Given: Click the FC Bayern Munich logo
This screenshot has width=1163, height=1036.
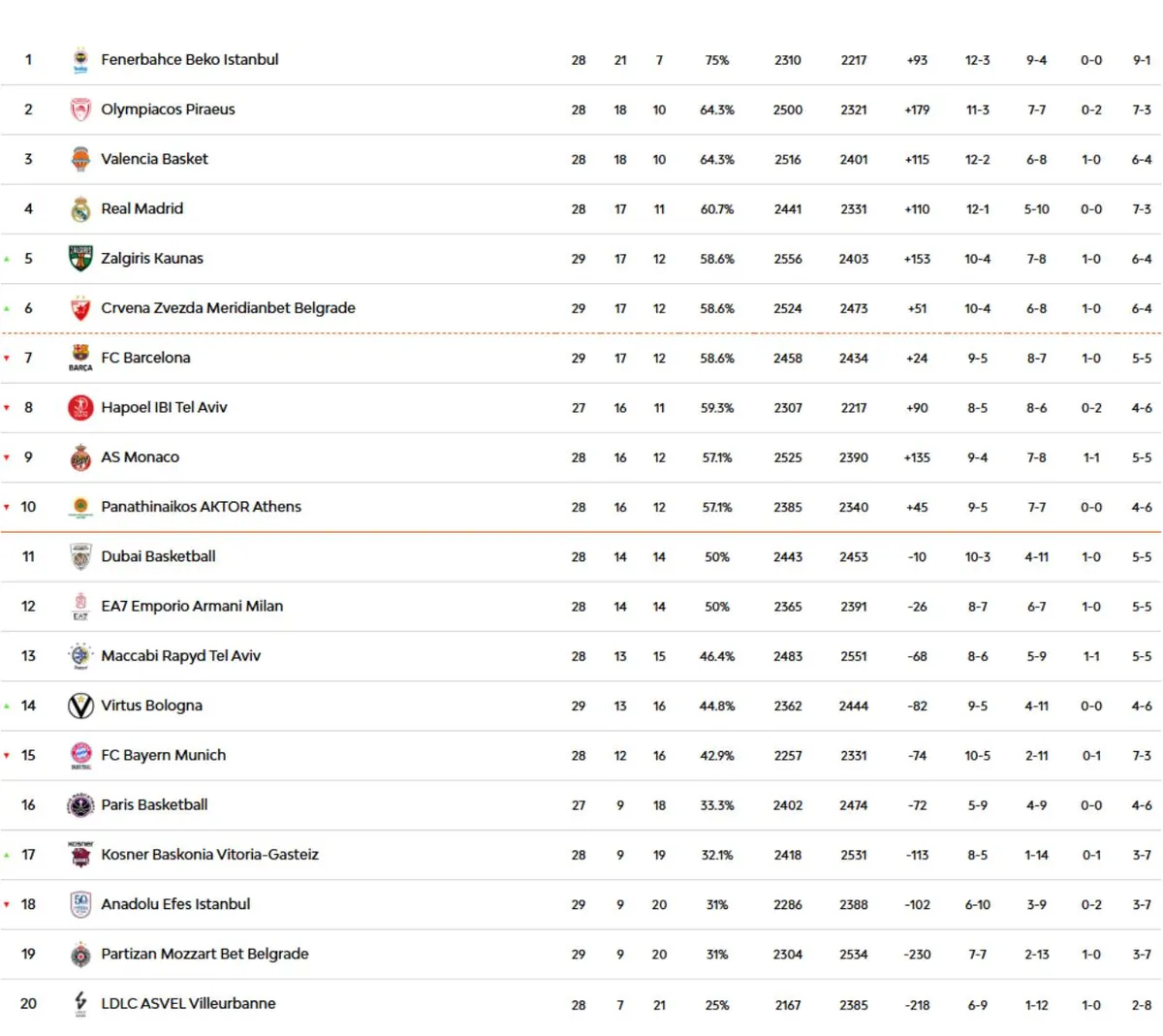Looking at the screenshot, I should (x=80, y=754).
